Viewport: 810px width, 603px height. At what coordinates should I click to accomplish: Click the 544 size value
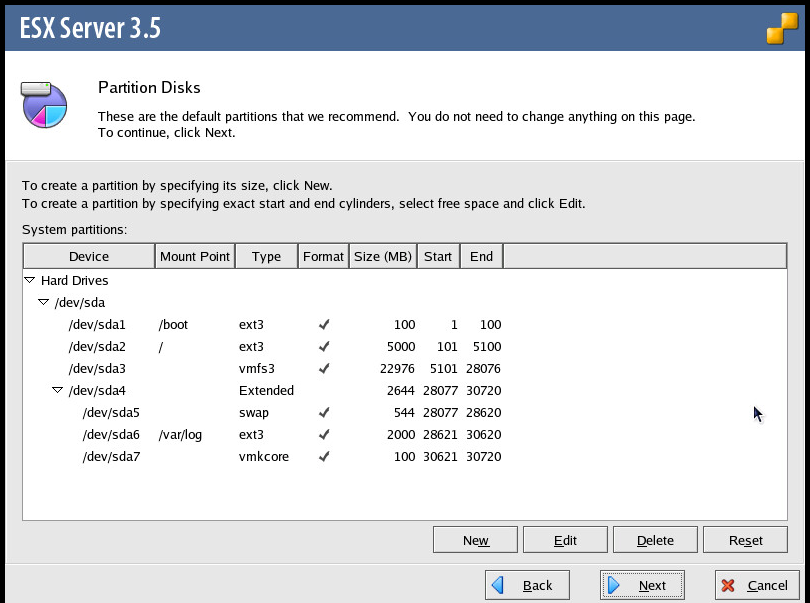[404, 412]
